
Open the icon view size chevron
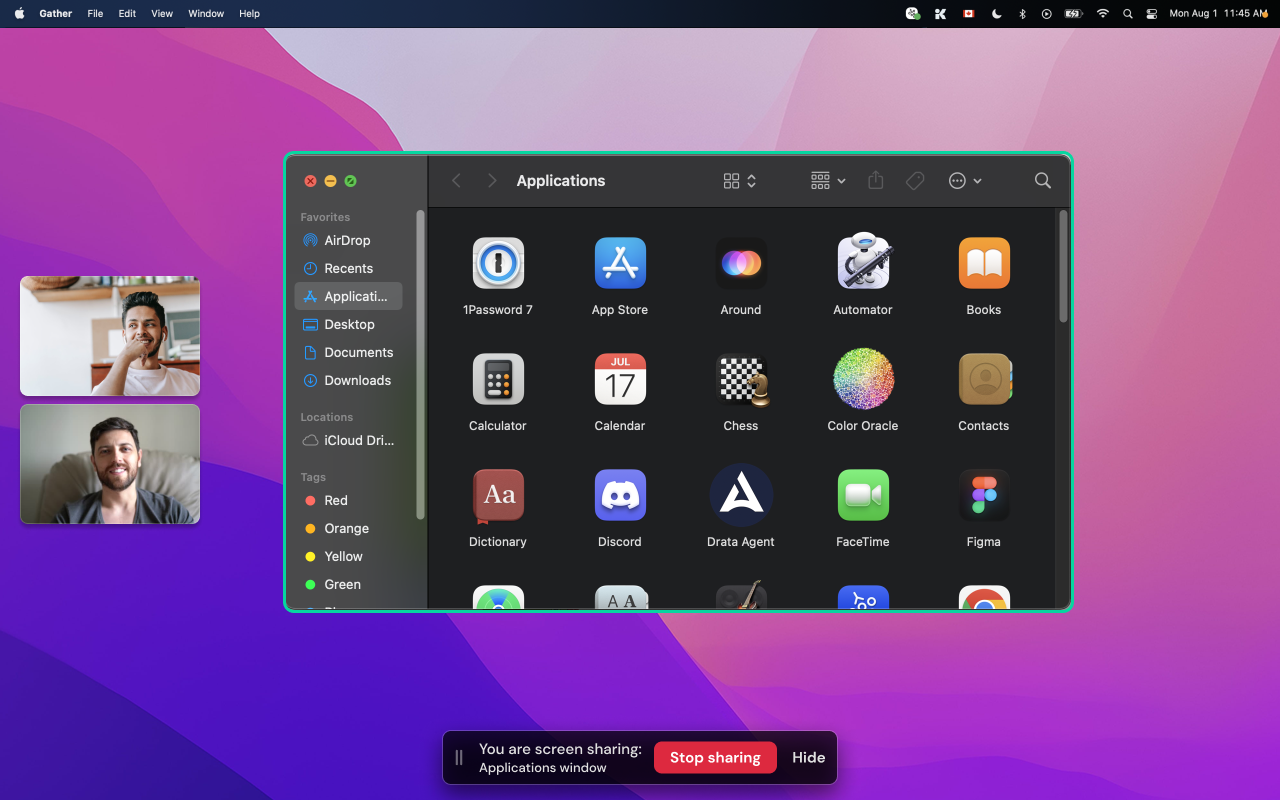click(750, 181)
